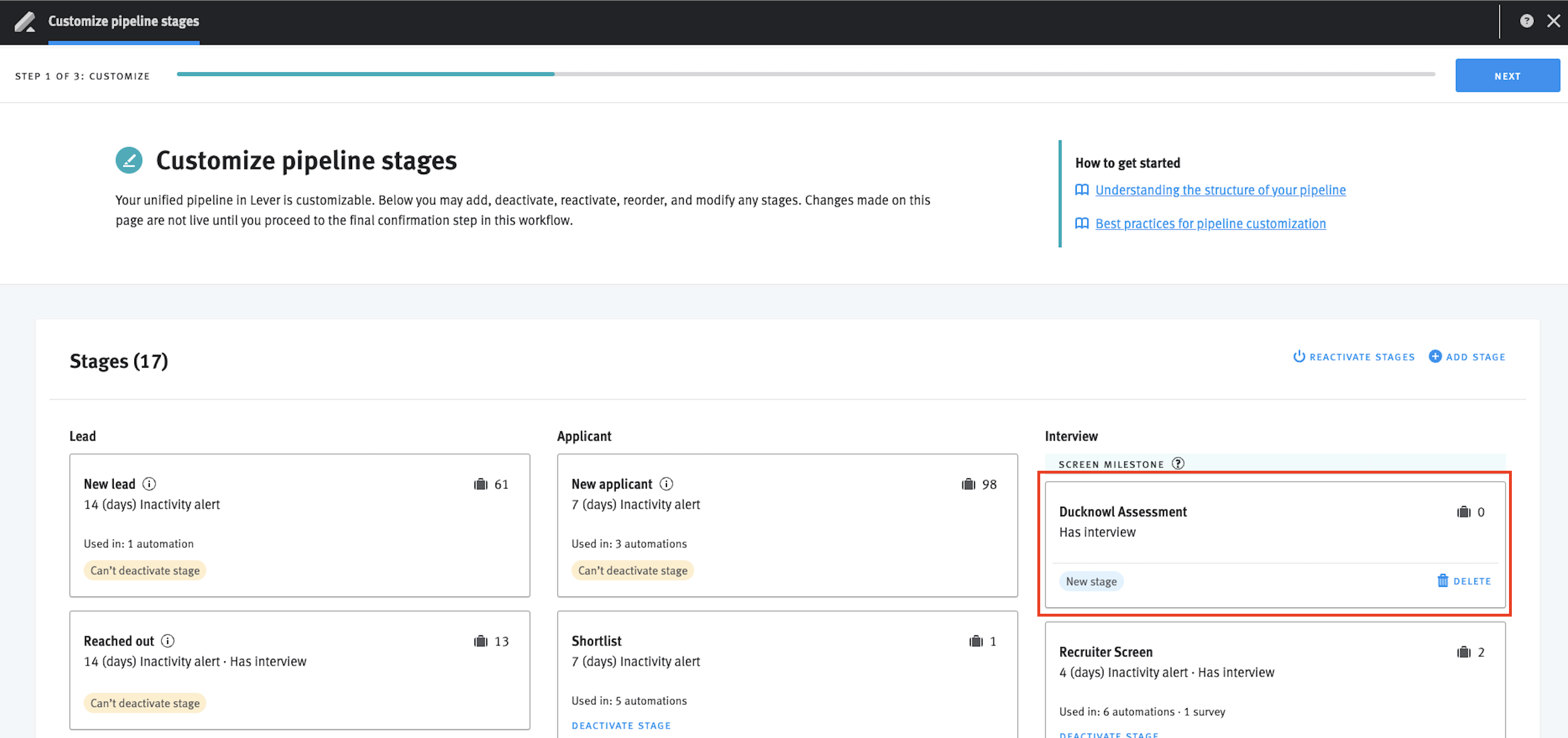Go to next step with NEXT button
The width and height of the screenshot is (1568, 738).
tap(1507, 75)
